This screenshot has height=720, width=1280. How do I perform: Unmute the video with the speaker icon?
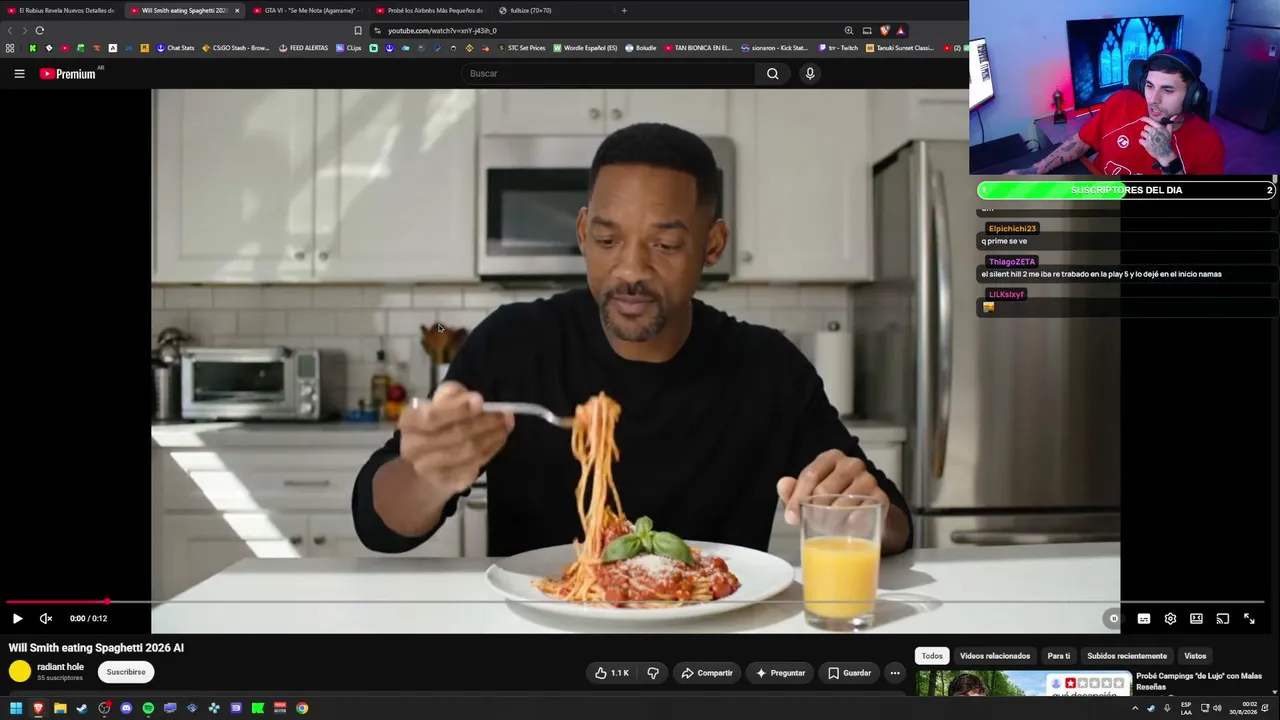46,618
